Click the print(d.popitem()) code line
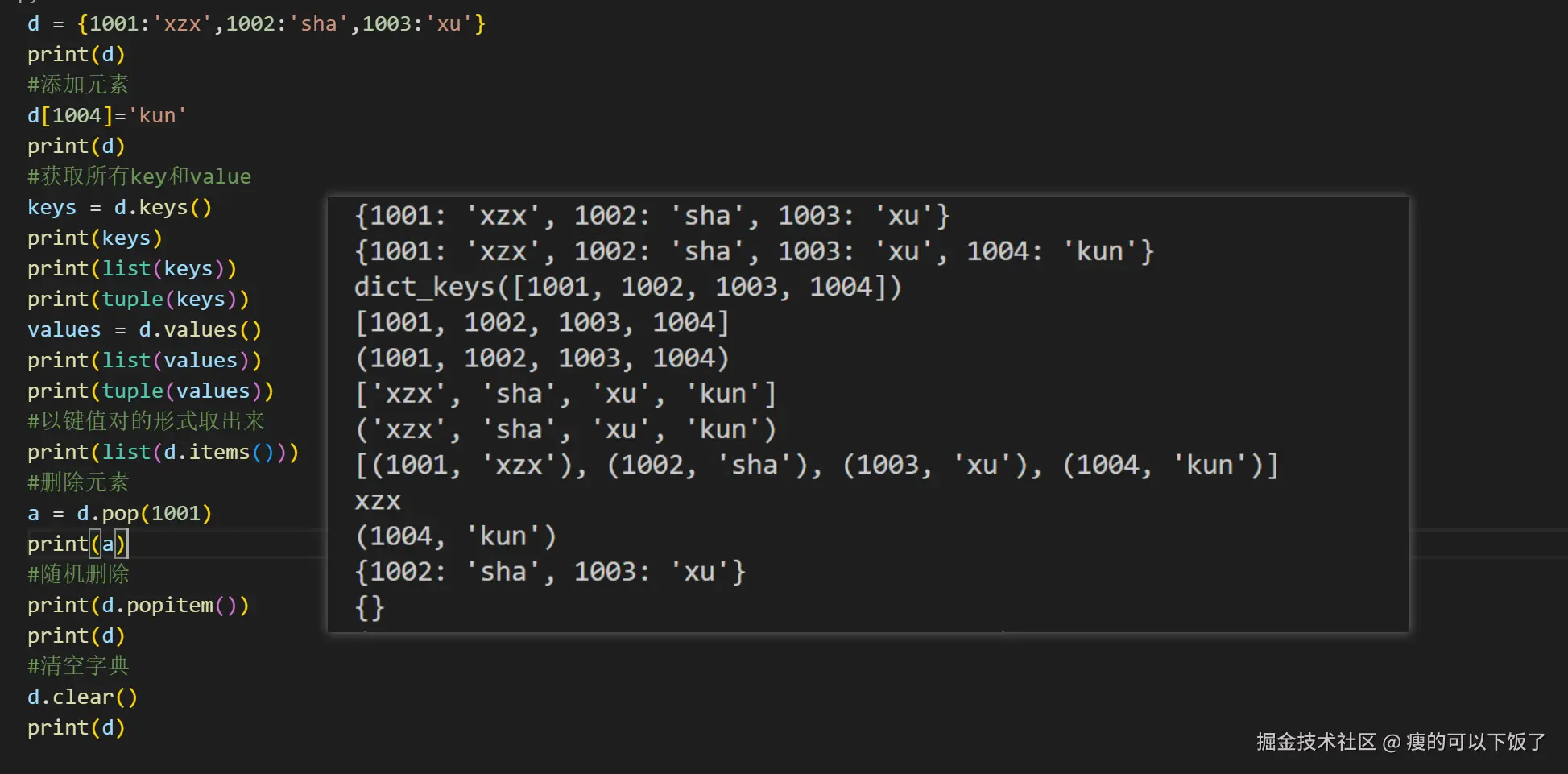 138,605
